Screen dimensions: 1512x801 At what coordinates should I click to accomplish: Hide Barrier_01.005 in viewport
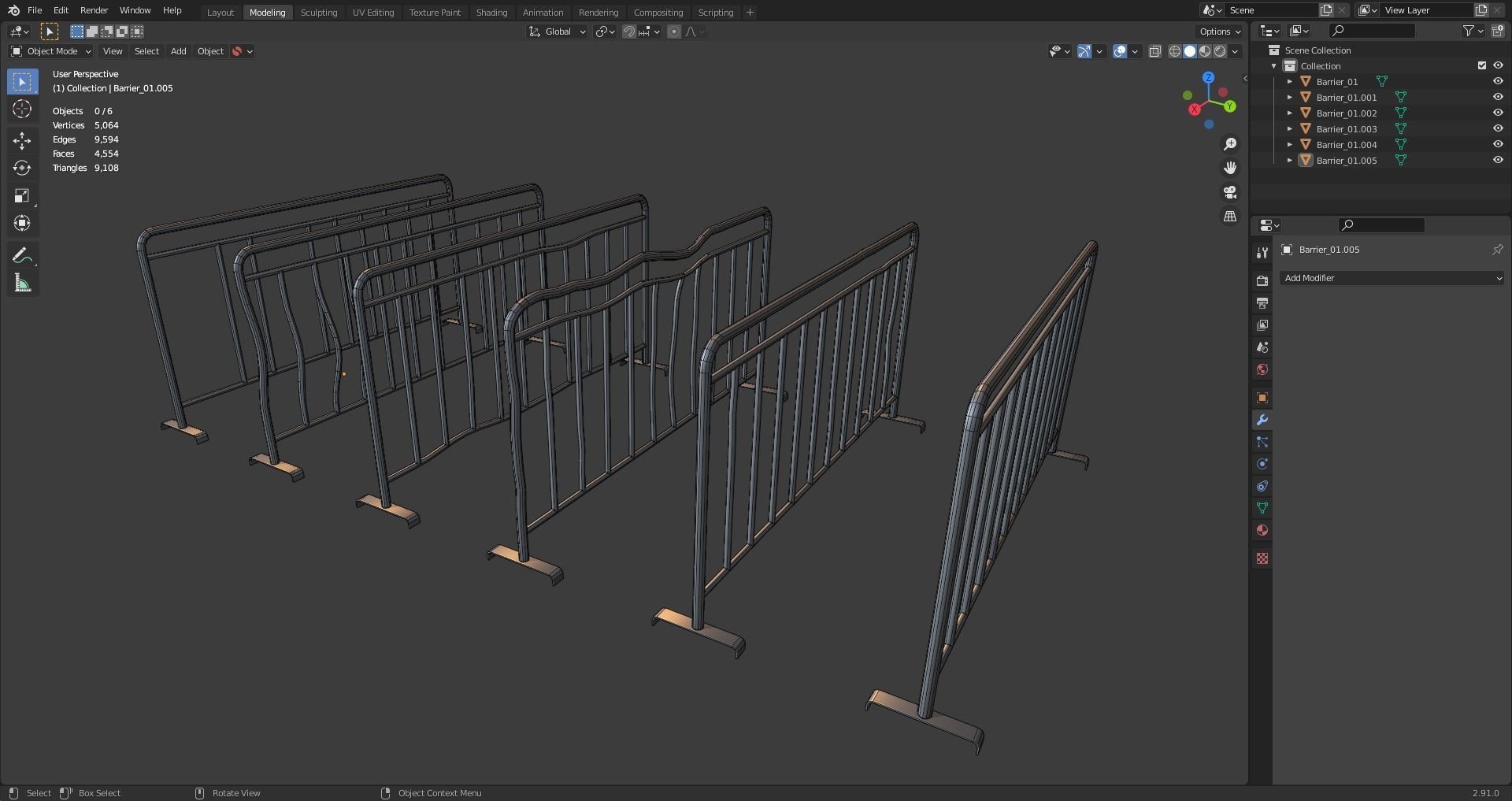[1498, 160]
